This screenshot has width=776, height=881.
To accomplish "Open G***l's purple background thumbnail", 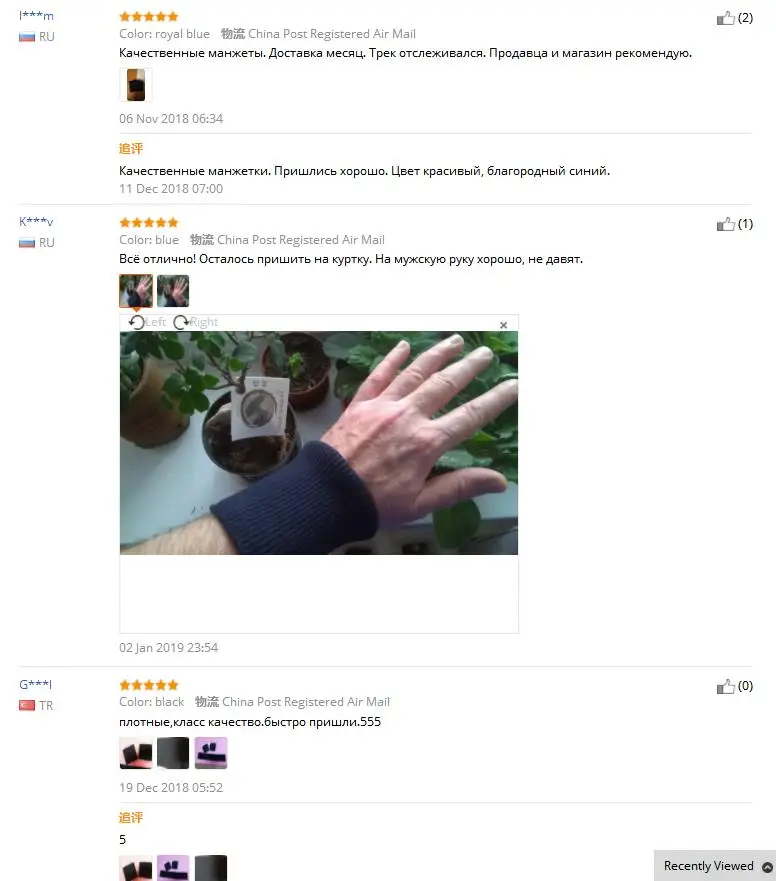I will click(211, 753).
